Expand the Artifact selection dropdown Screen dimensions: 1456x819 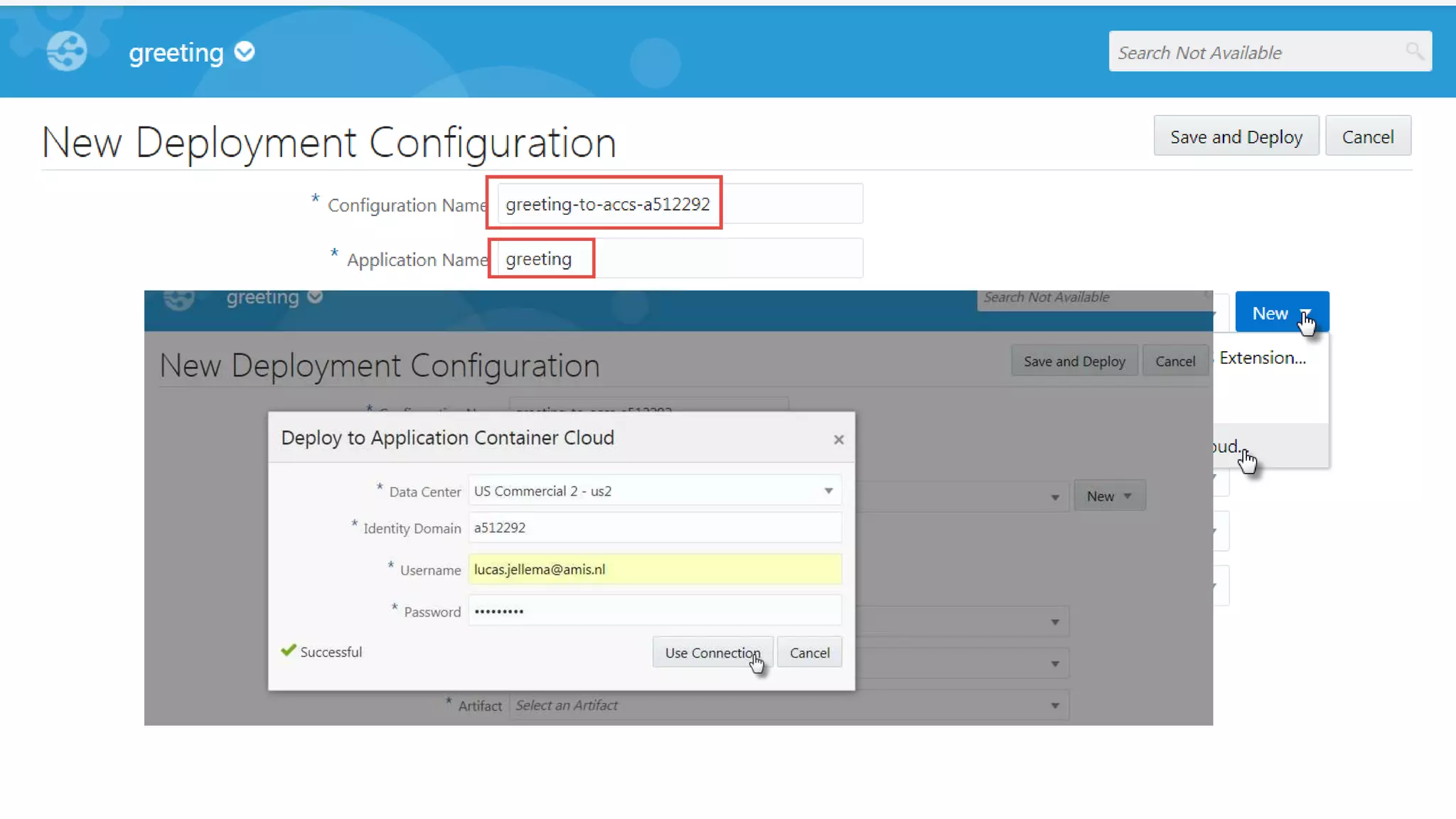coord(1054,705)
